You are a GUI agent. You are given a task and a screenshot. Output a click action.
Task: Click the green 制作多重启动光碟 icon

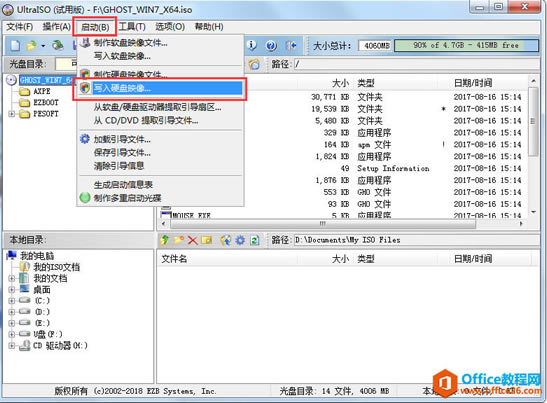[x=85, y=198]
